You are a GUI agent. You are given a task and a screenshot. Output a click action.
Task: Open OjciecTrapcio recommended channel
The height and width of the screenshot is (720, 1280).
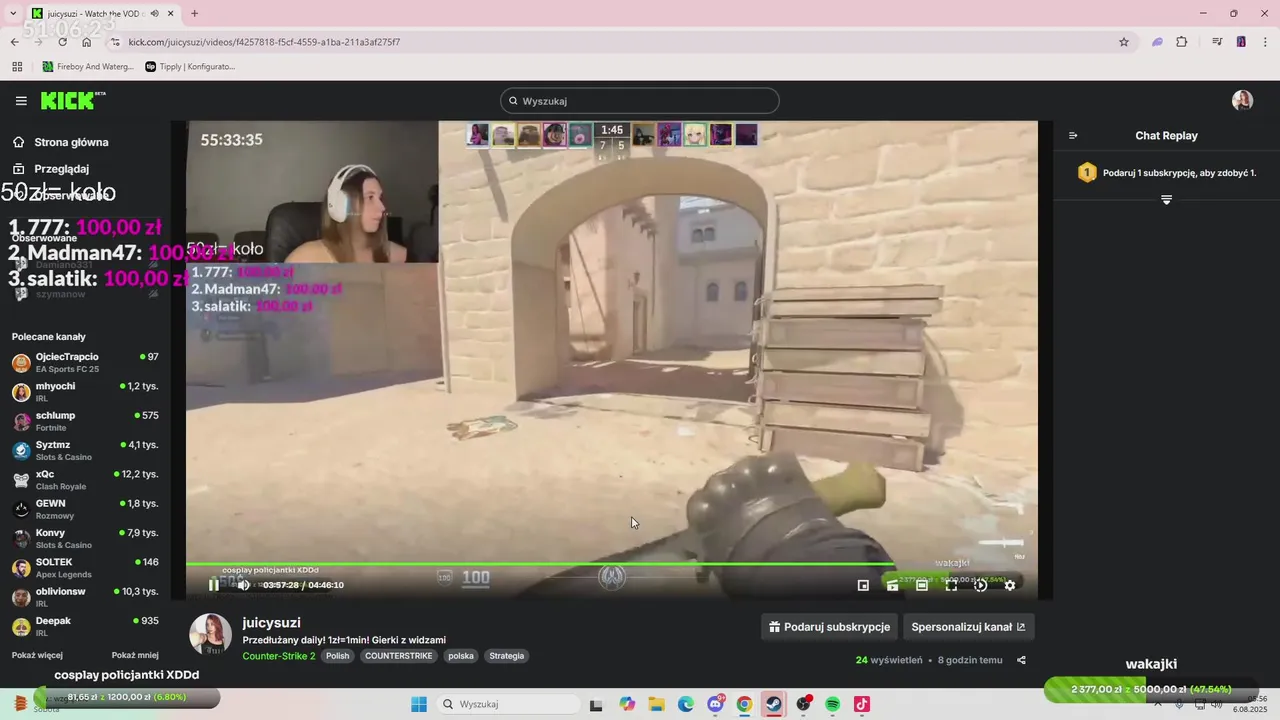(85, 362)
